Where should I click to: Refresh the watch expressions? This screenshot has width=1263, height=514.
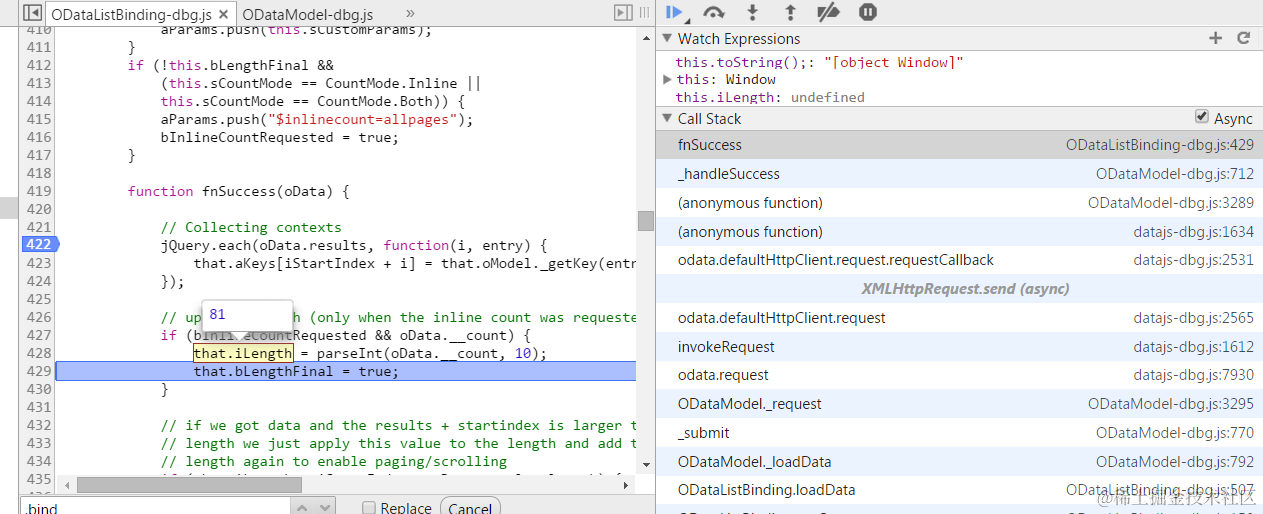point(1244,38)
